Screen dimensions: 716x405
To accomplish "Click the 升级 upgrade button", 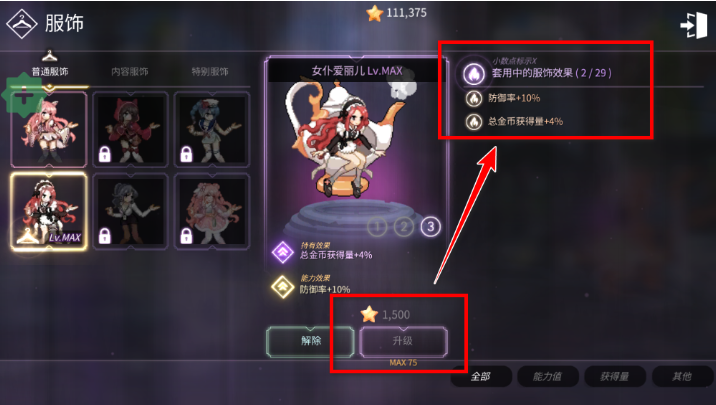I will pyautogui.click(x=403, y=341).
